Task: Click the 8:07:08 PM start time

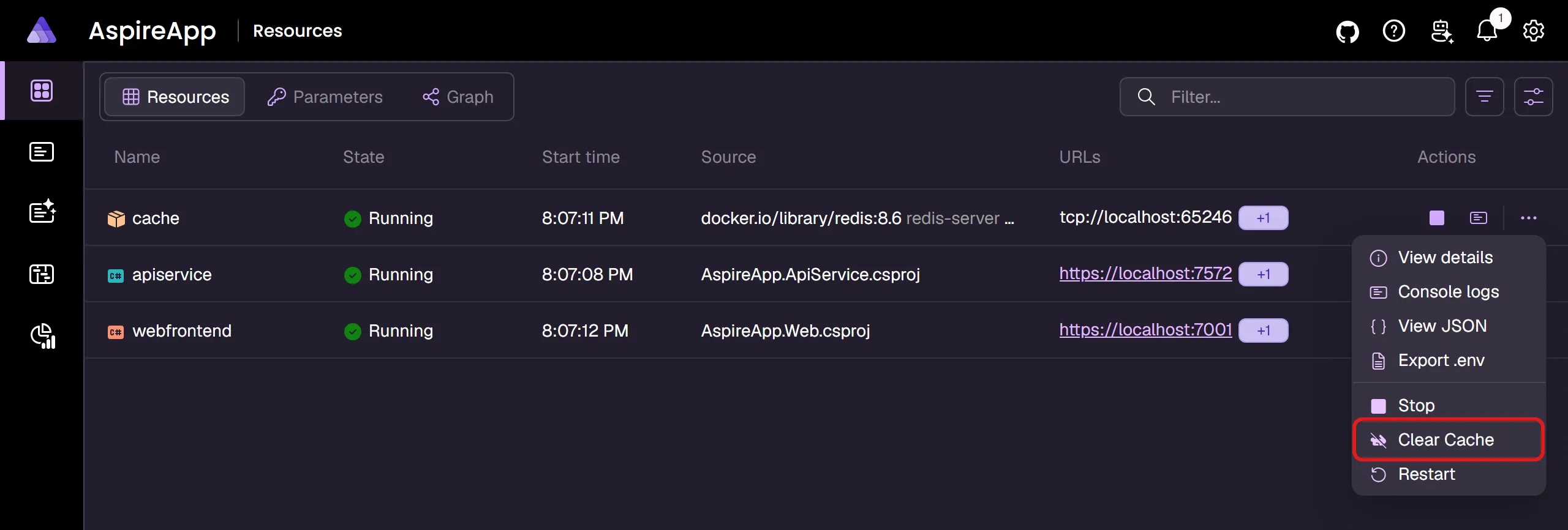Action: (587, 275)
